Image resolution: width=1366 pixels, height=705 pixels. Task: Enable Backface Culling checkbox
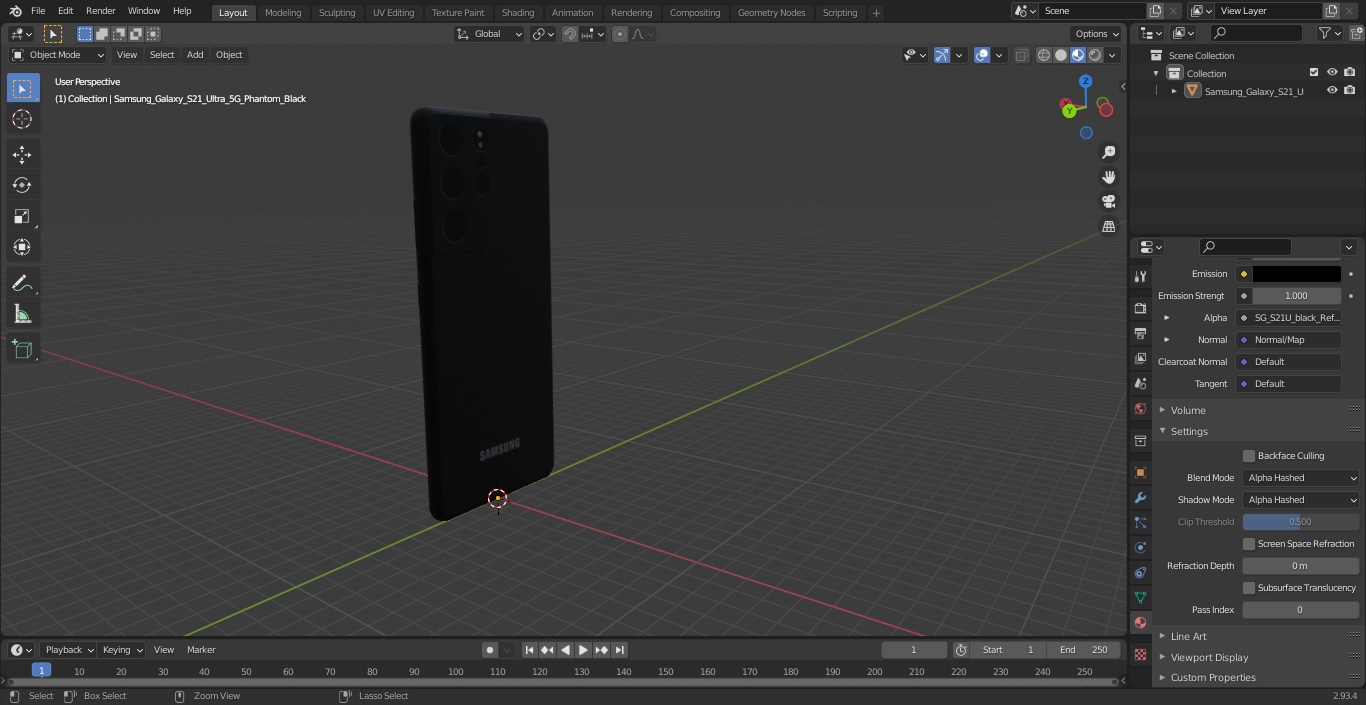click(1249, 456)
